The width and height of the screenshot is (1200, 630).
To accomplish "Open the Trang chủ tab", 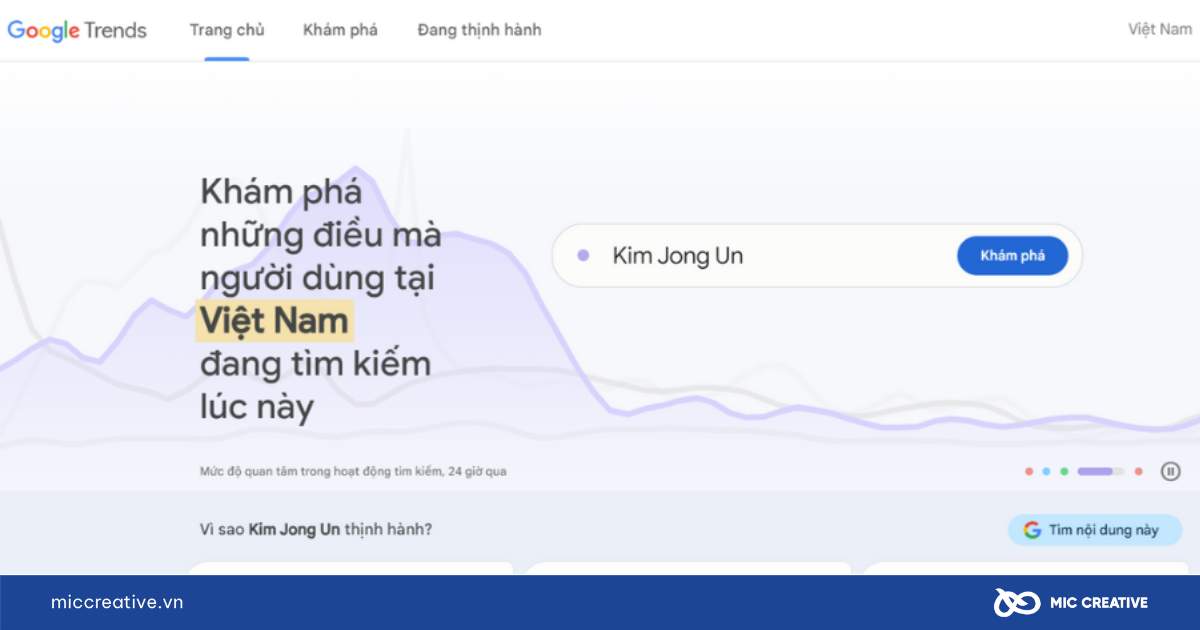I will coord(227,30).
